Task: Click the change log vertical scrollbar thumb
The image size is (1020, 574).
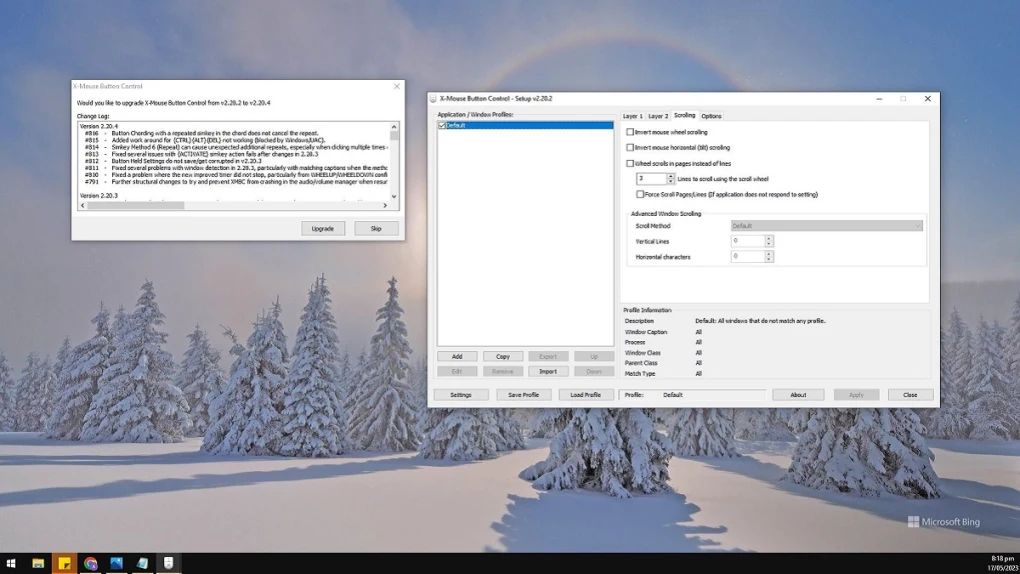Action: pyautogui.click(x=394, y=135)
